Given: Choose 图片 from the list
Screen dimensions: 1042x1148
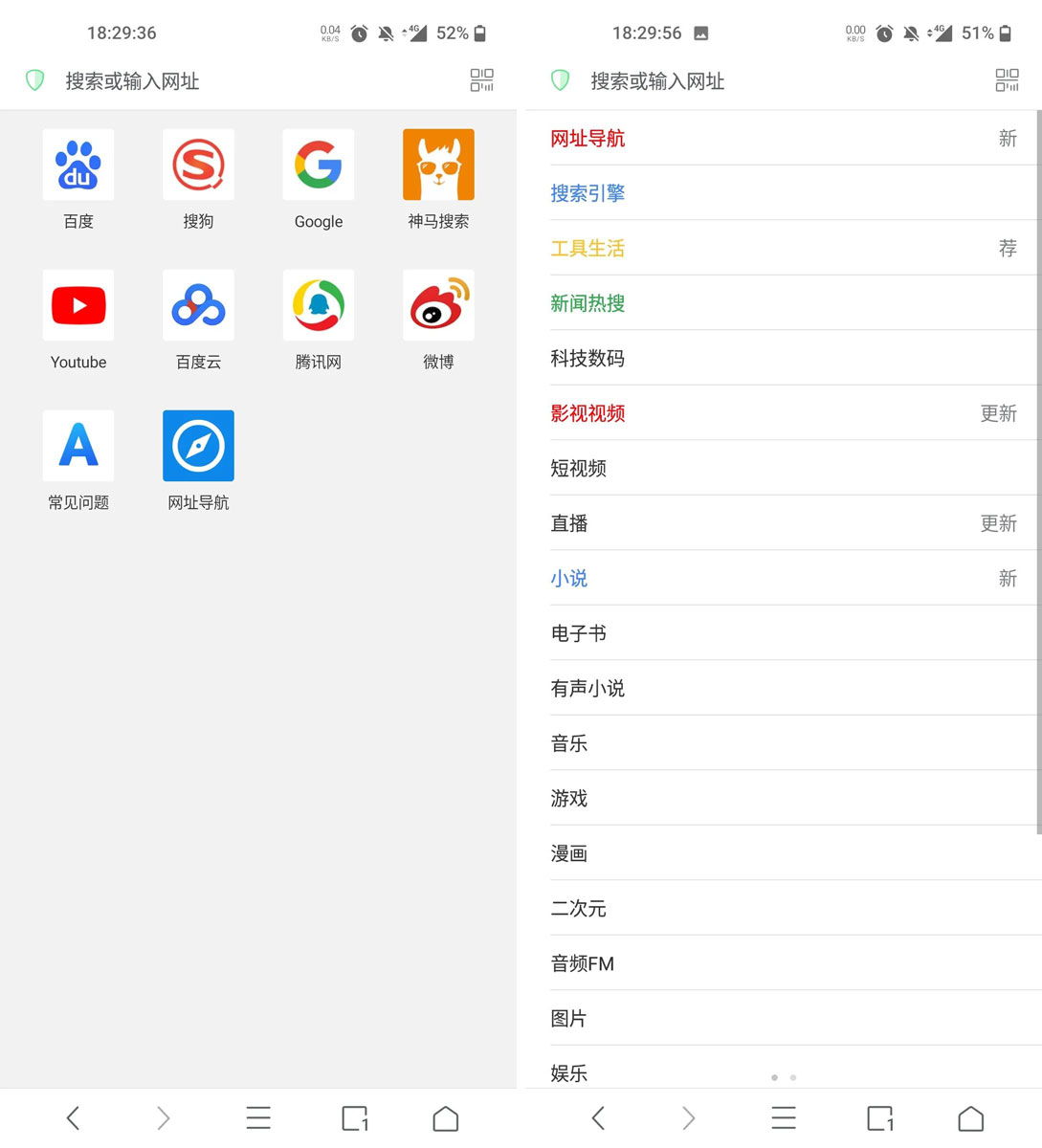Looking at the screenshot, I should click(x=784, y=1018).
